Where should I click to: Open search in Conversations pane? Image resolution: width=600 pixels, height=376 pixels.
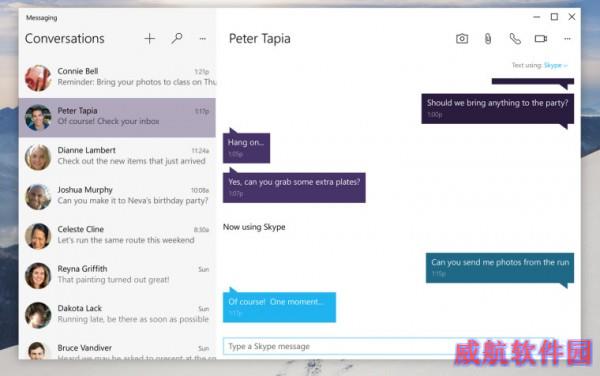click(x=177, y=38)
